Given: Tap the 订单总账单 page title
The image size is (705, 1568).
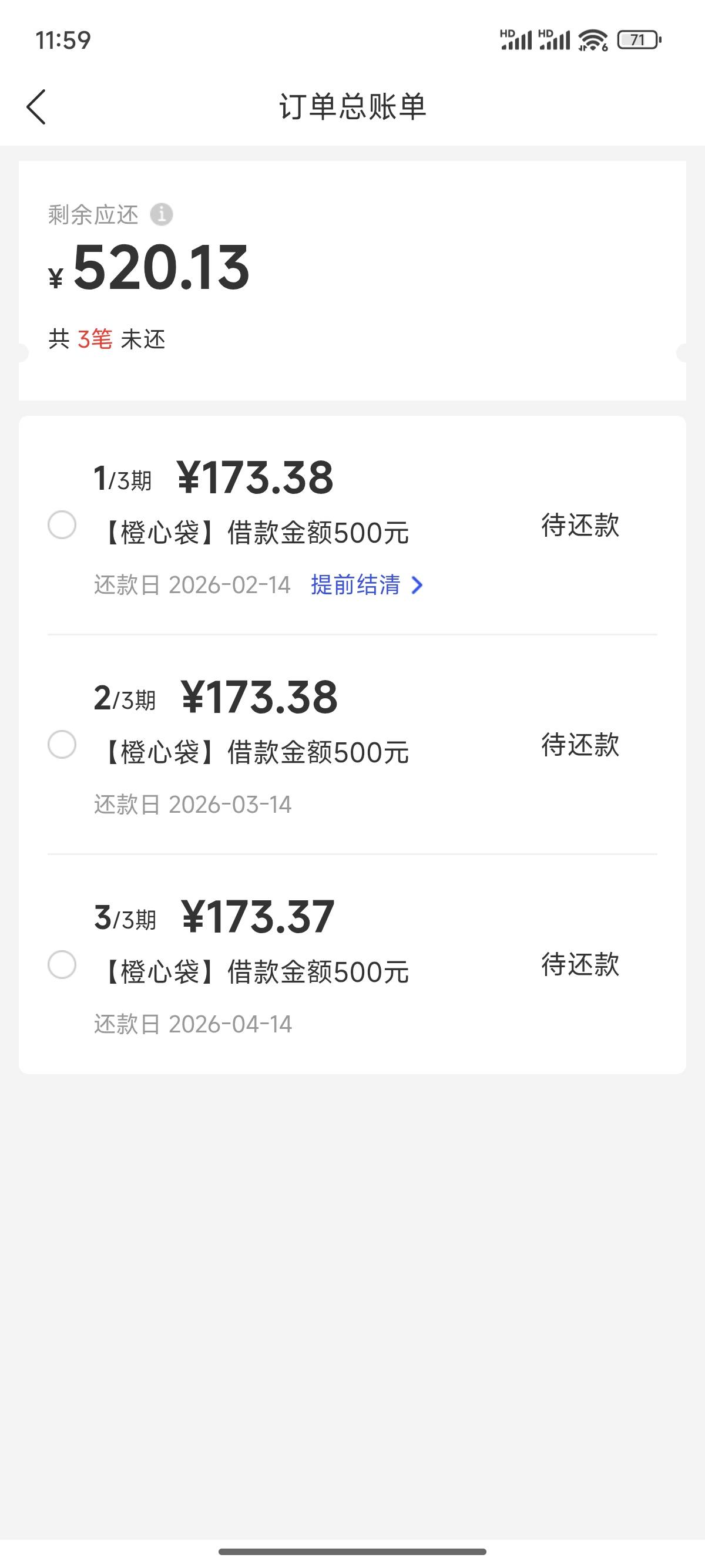Looking at the screenshot, I should [x=352, y=106].
